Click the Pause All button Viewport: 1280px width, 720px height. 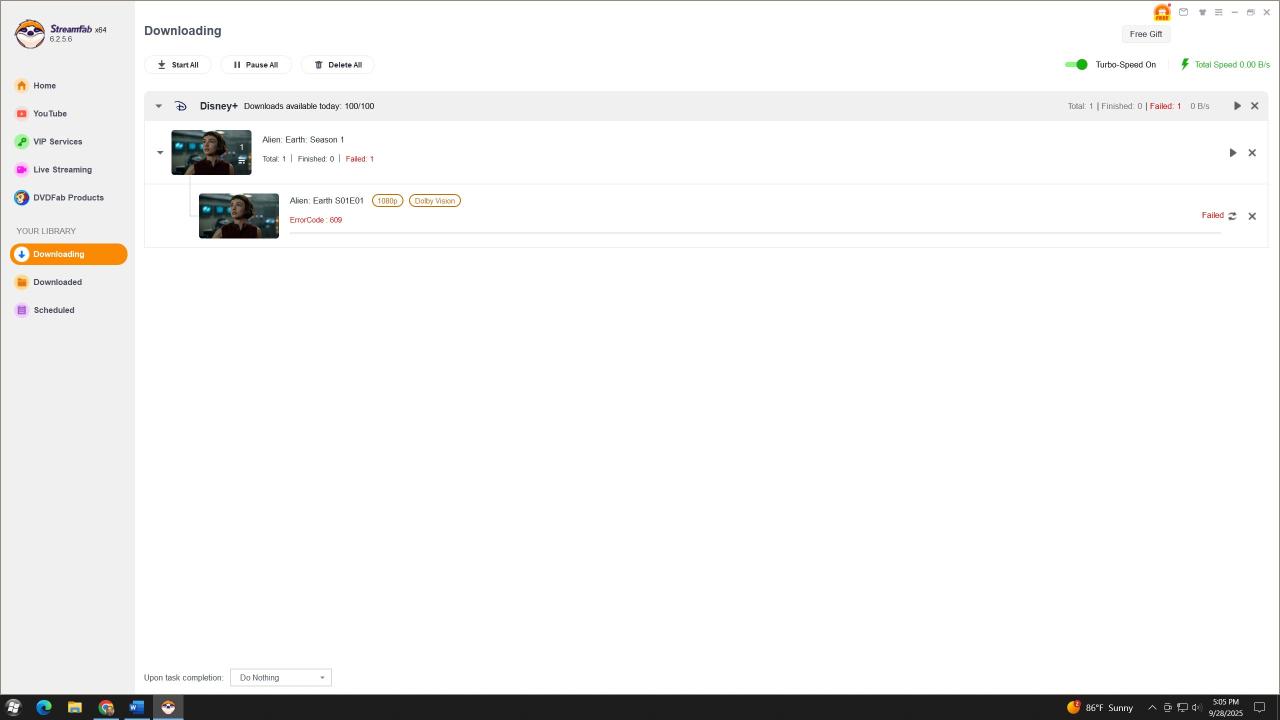pyautogui.click(x=256, y=65)
